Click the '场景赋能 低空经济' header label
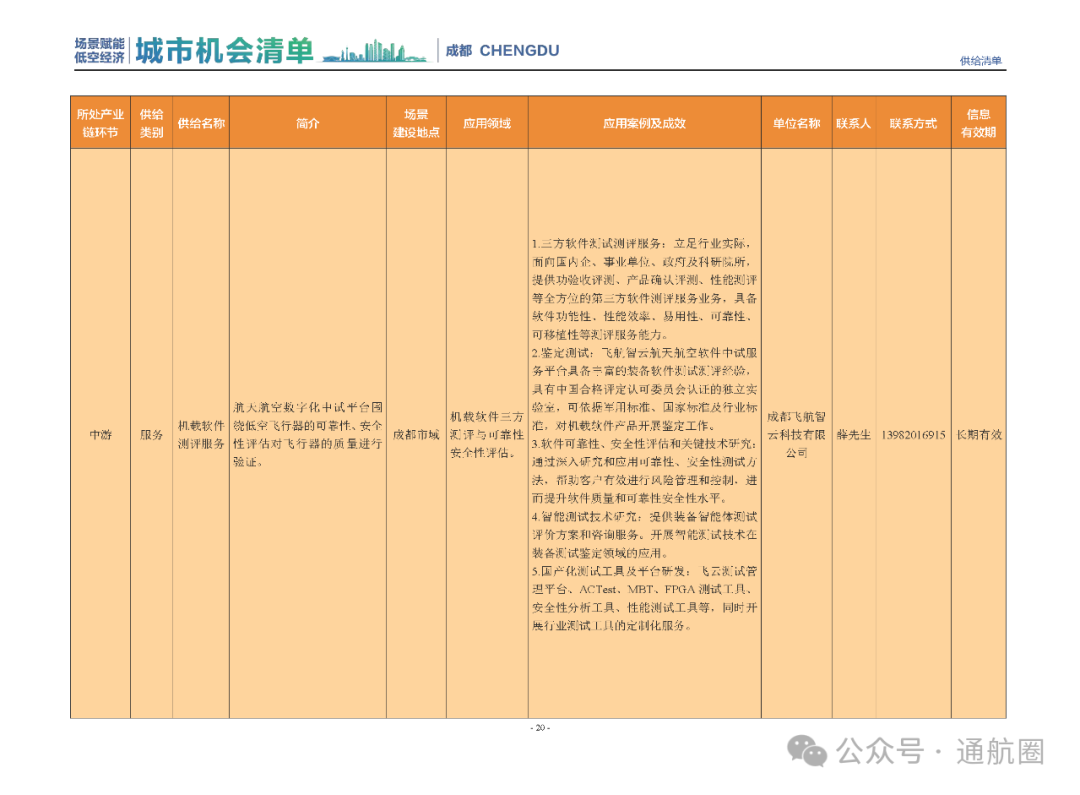1080x795 pixels. tap(100, 50)
